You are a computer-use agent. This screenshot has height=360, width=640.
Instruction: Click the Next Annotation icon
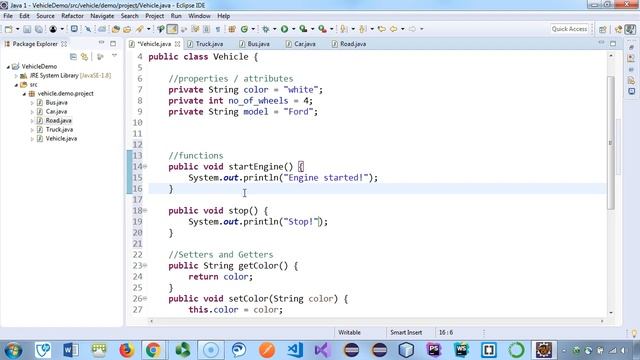tap(344, 29)
